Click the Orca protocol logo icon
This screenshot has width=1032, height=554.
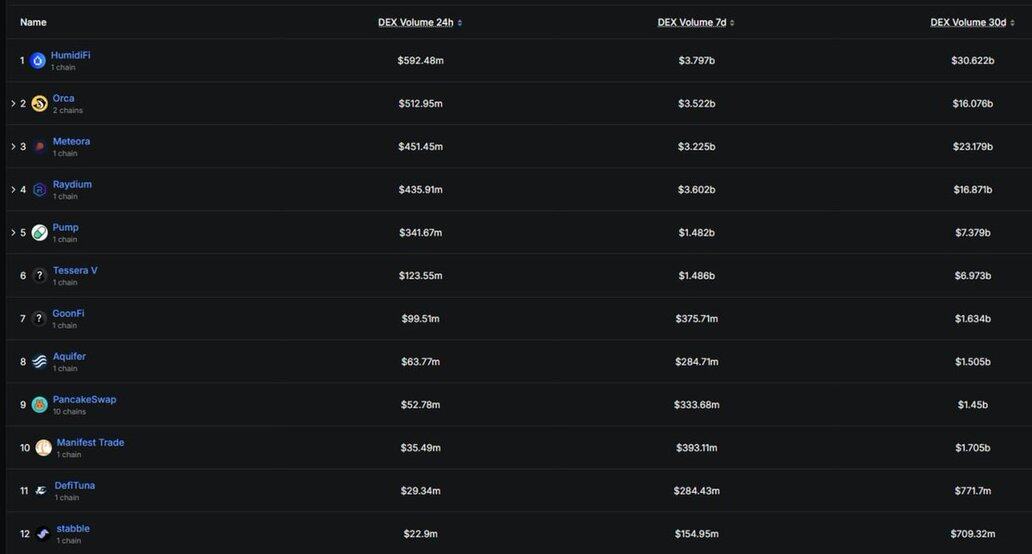39,104
